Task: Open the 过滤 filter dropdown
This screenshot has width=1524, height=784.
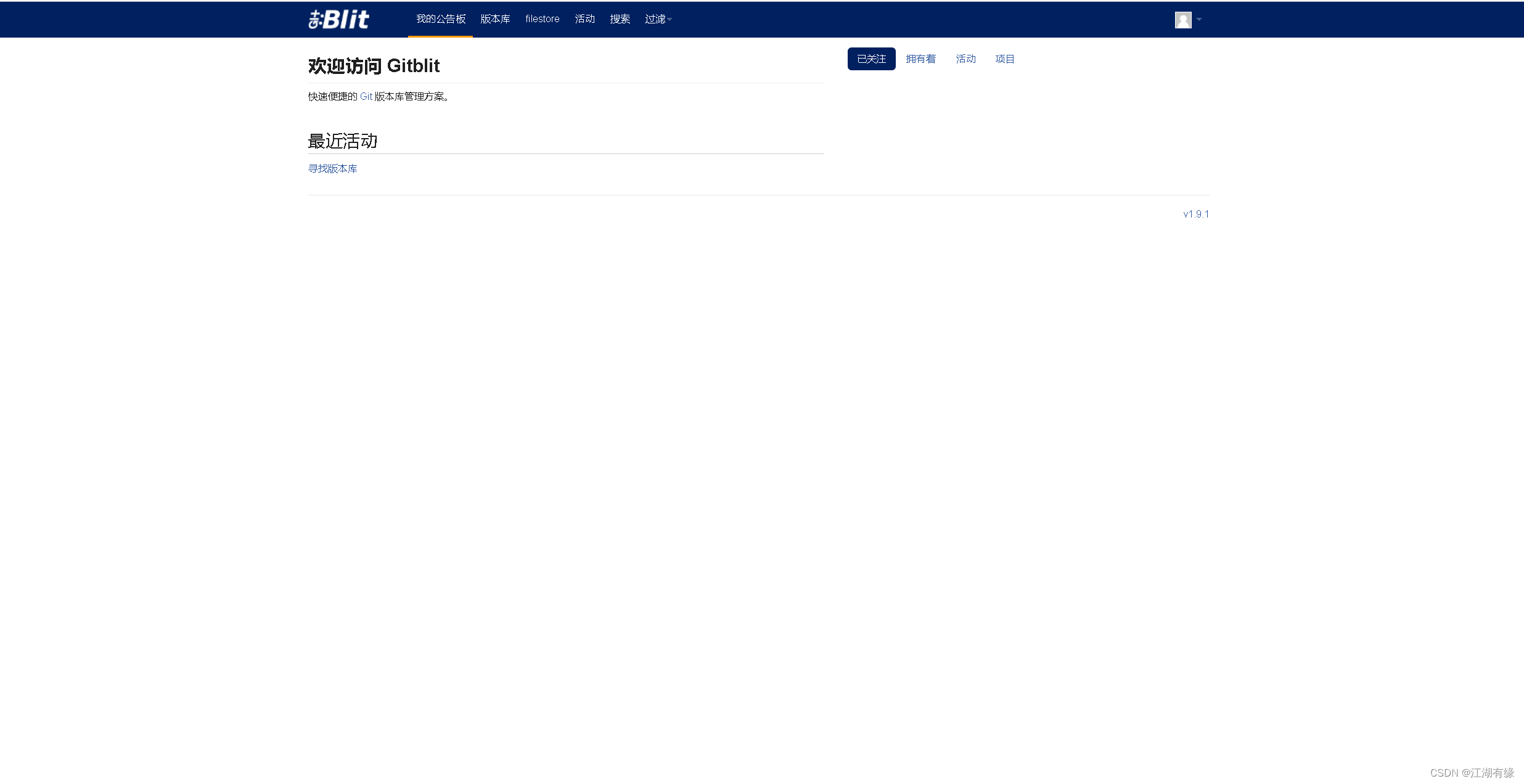Action: coord(658,19)
